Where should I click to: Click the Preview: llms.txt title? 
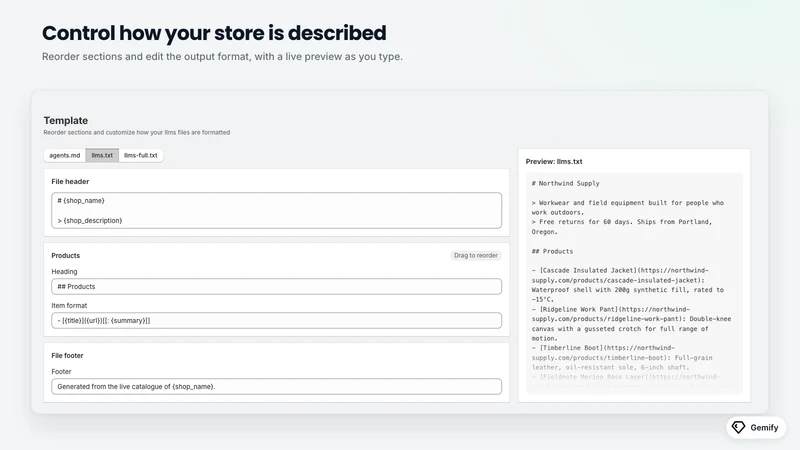554,162
